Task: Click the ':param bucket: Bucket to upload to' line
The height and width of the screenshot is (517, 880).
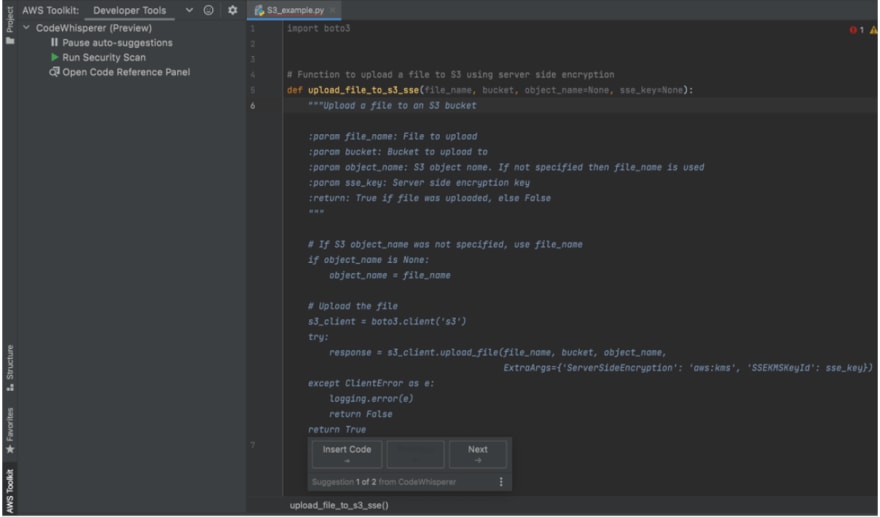Action: tap(397, 152)
